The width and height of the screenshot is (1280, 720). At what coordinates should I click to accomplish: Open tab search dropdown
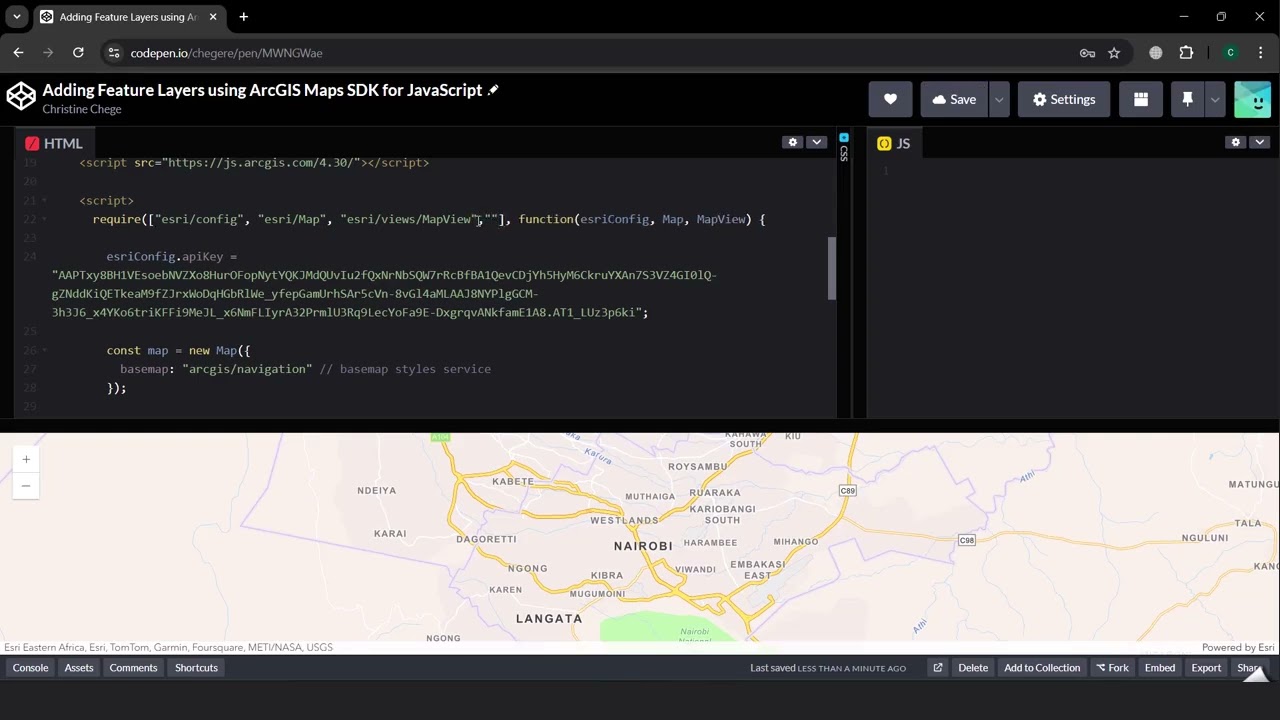(x=17, y=17)
